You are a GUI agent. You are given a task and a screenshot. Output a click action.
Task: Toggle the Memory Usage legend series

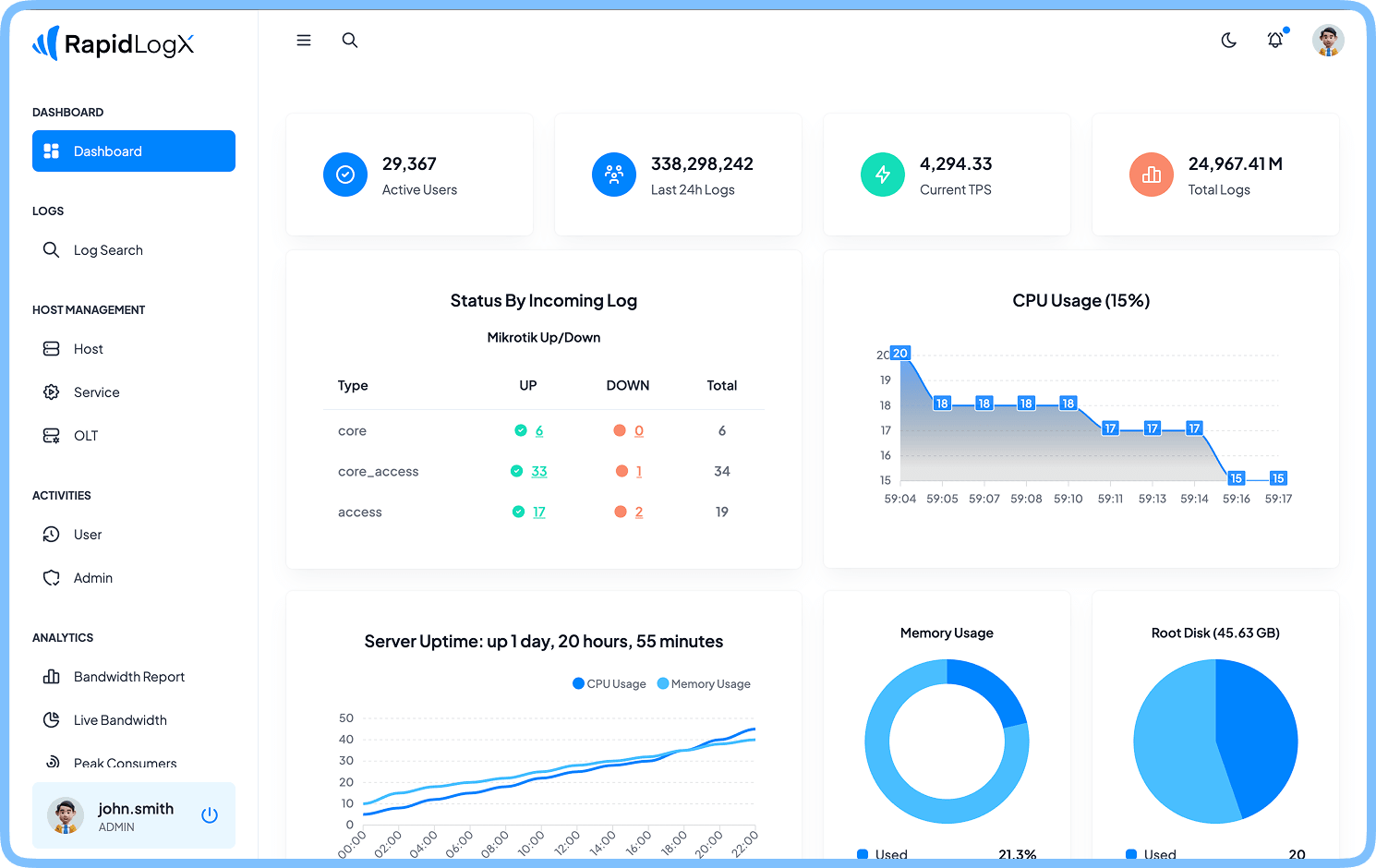click(x=704, y=684)
